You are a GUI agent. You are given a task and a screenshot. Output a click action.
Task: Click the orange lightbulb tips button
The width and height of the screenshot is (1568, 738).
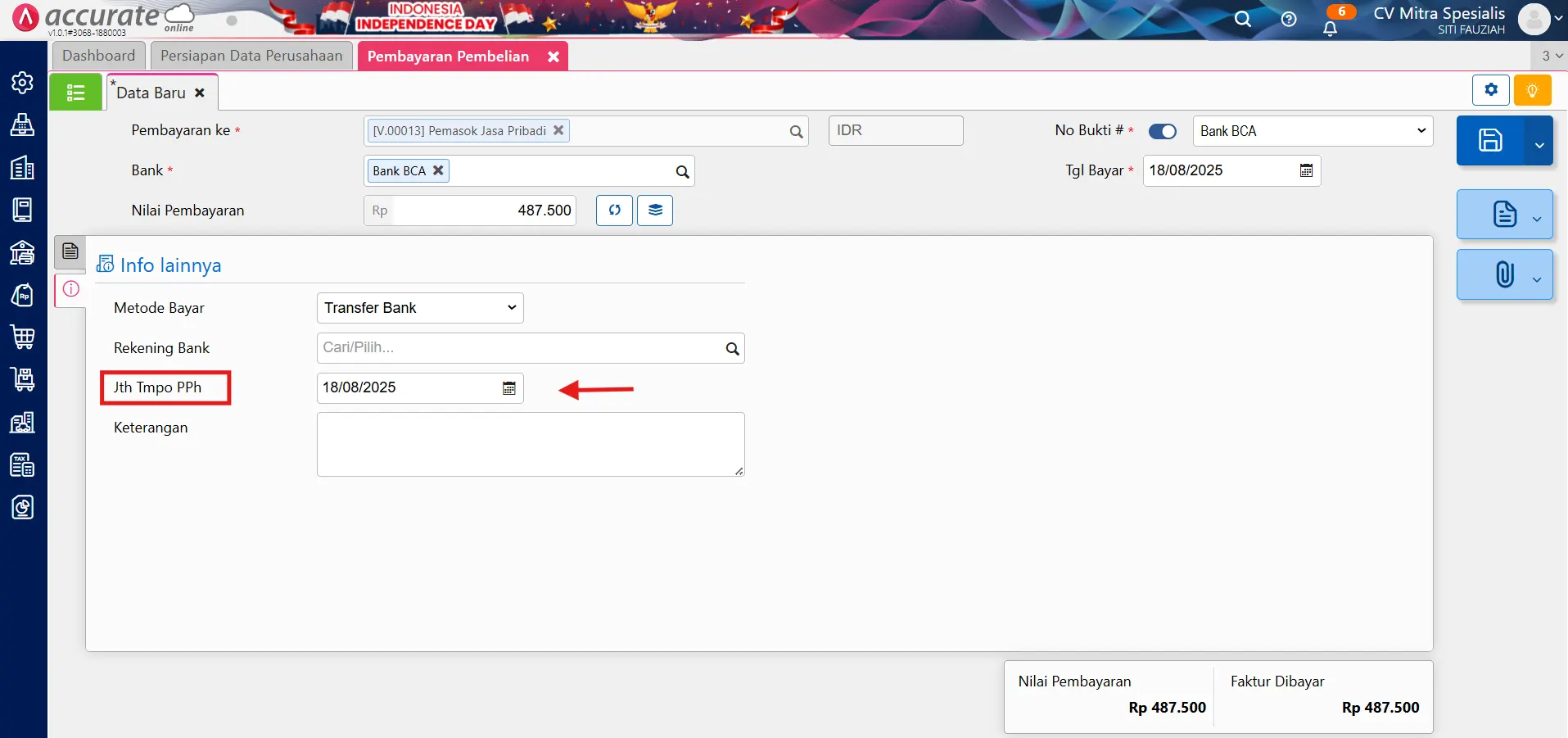1532,90
